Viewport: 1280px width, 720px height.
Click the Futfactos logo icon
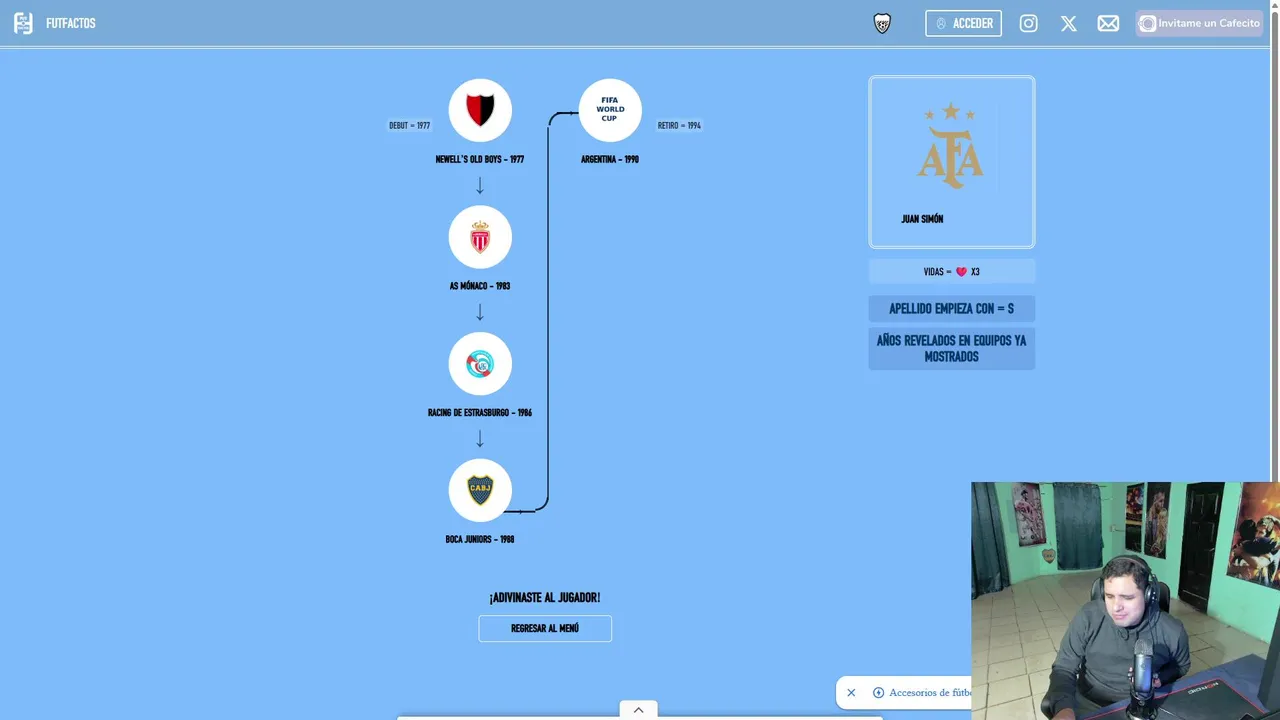click(23, 23)
